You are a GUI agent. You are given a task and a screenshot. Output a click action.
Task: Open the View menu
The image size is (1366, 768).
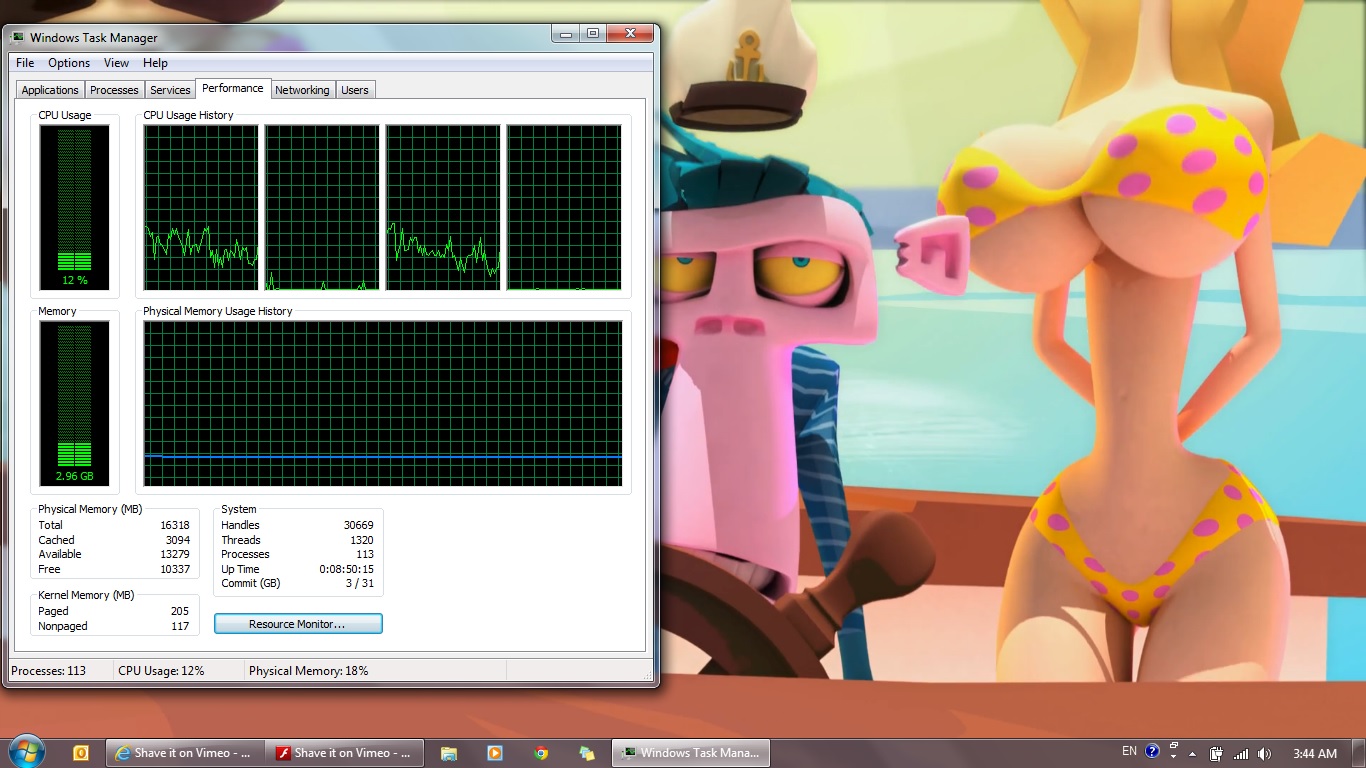coord(117,63)
